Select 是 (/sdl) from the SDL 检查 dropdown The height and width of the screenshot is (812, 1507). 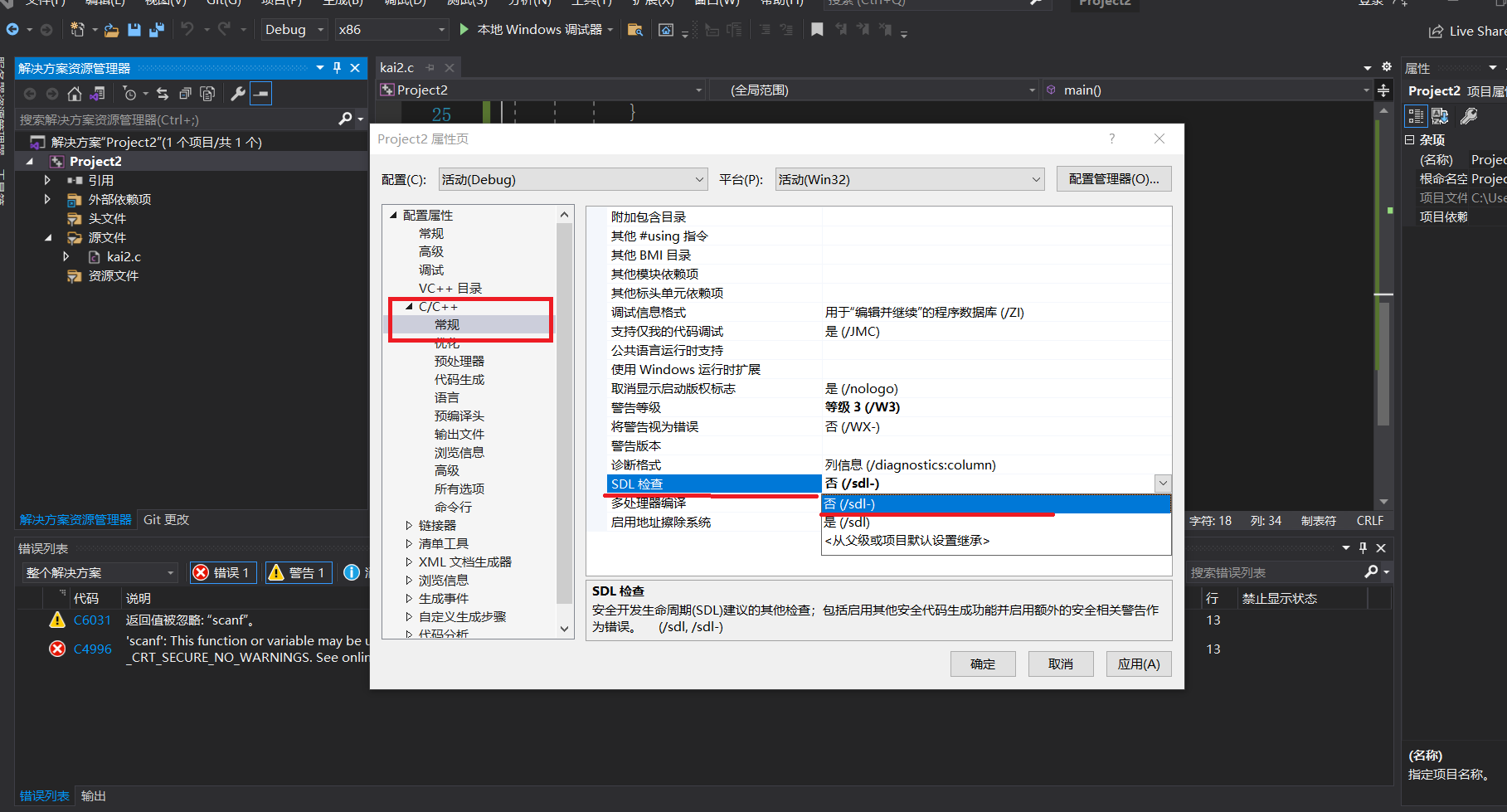[845, 522]
